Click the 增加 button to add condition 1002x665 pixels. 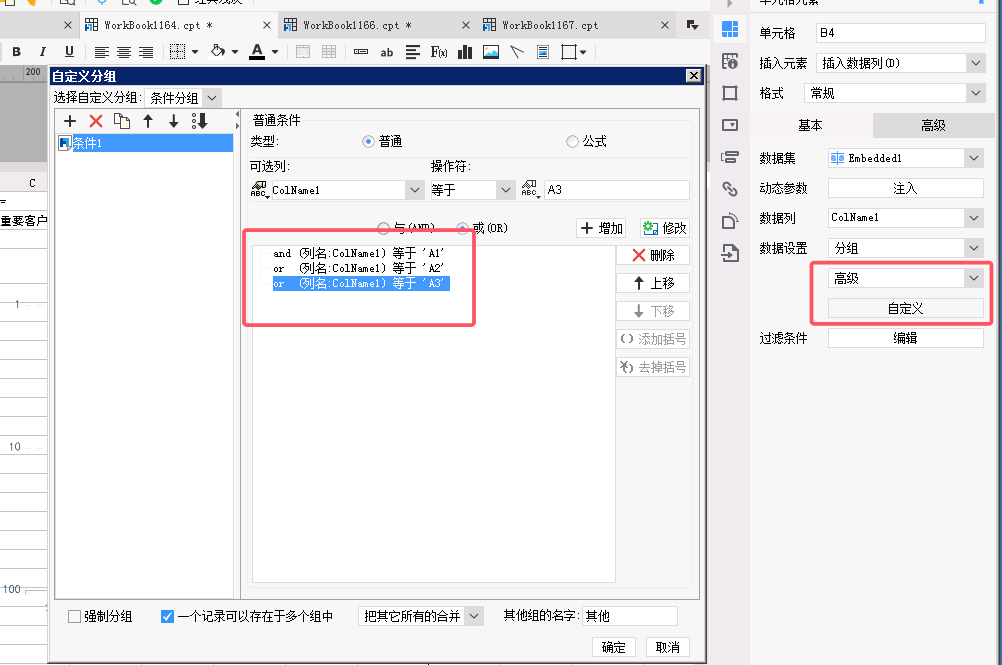(x=601, y=229)
